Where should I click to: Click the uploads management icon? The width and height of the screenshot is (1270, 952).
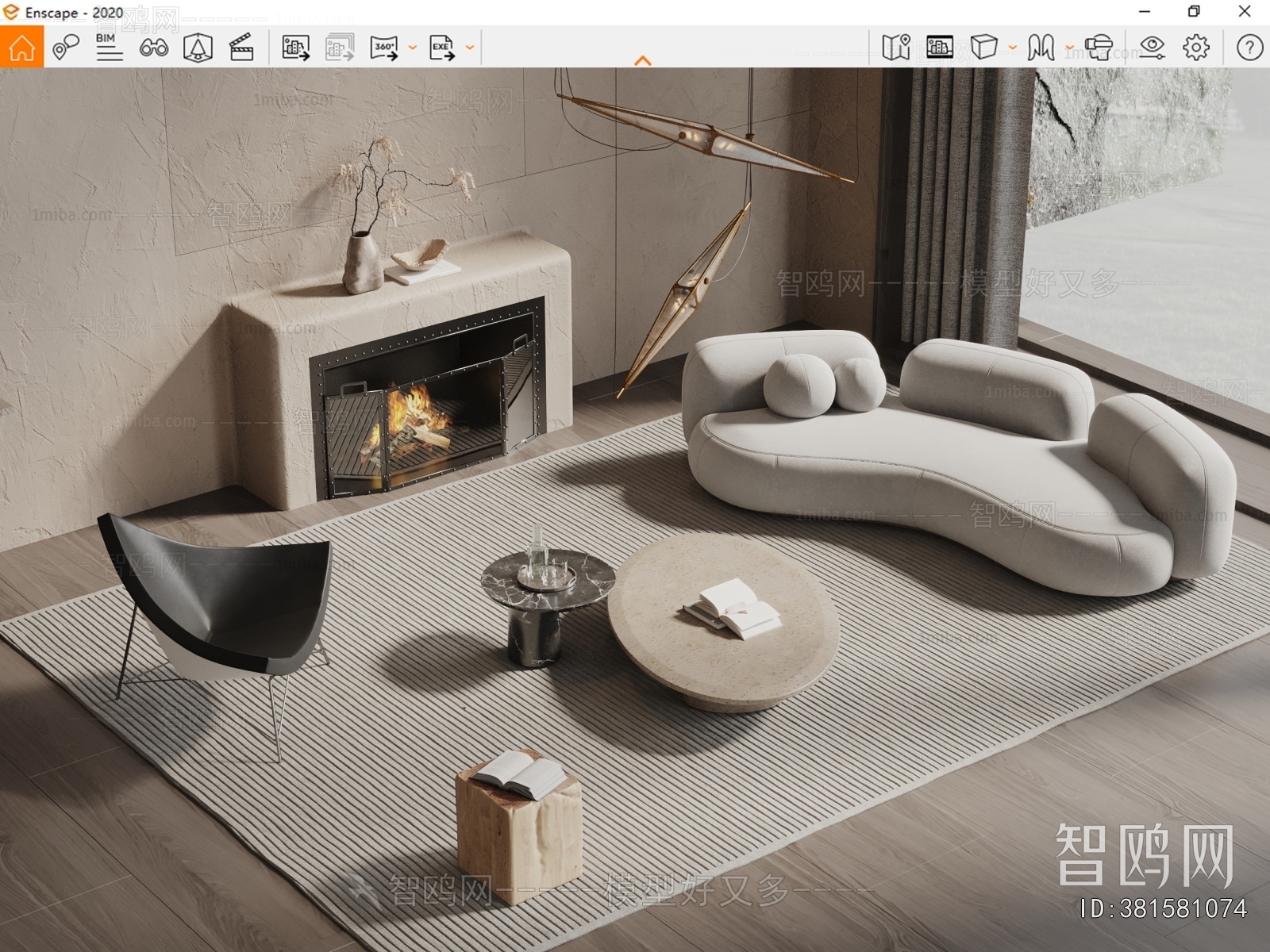[1041, 48]
